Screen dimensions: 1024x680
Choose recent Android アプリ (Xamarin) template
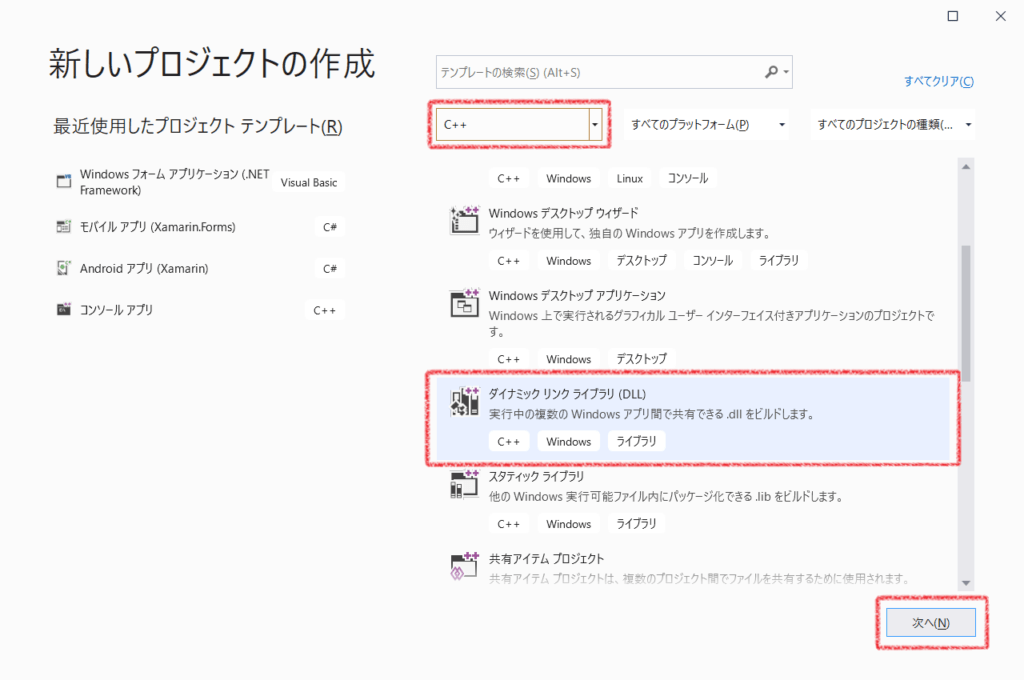click(x=199, y=268)
